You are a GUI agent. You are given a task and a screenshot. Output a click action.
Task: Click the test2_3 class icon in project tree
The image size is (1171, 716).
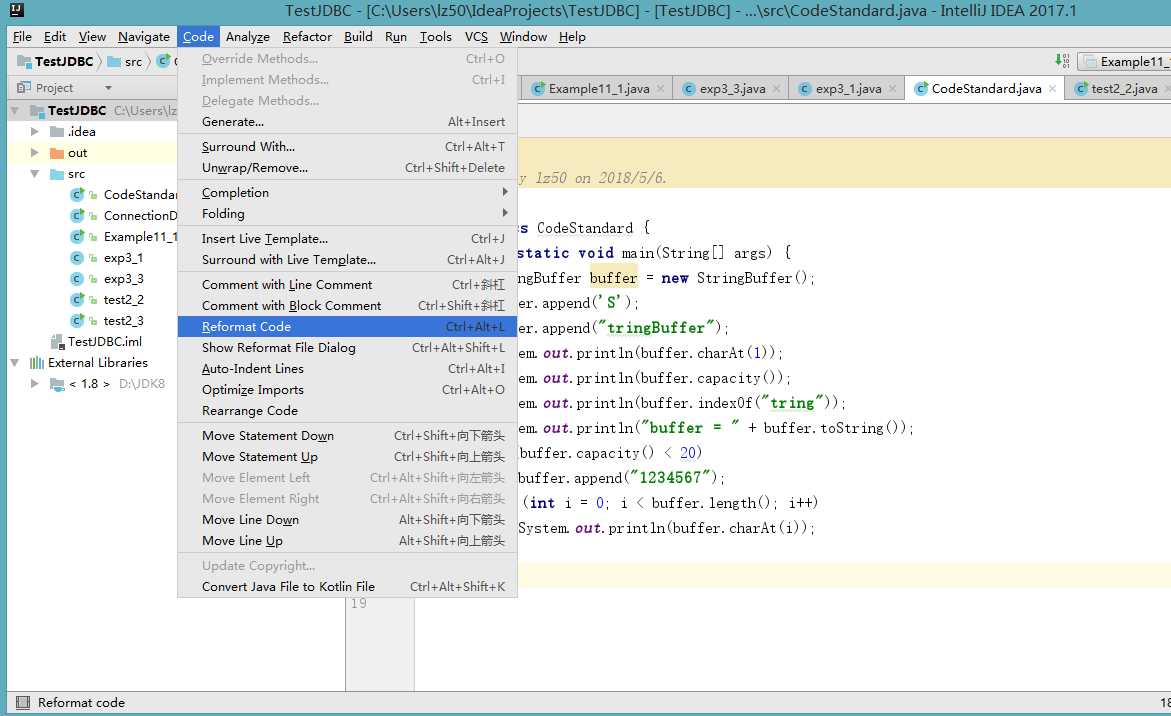77,320
